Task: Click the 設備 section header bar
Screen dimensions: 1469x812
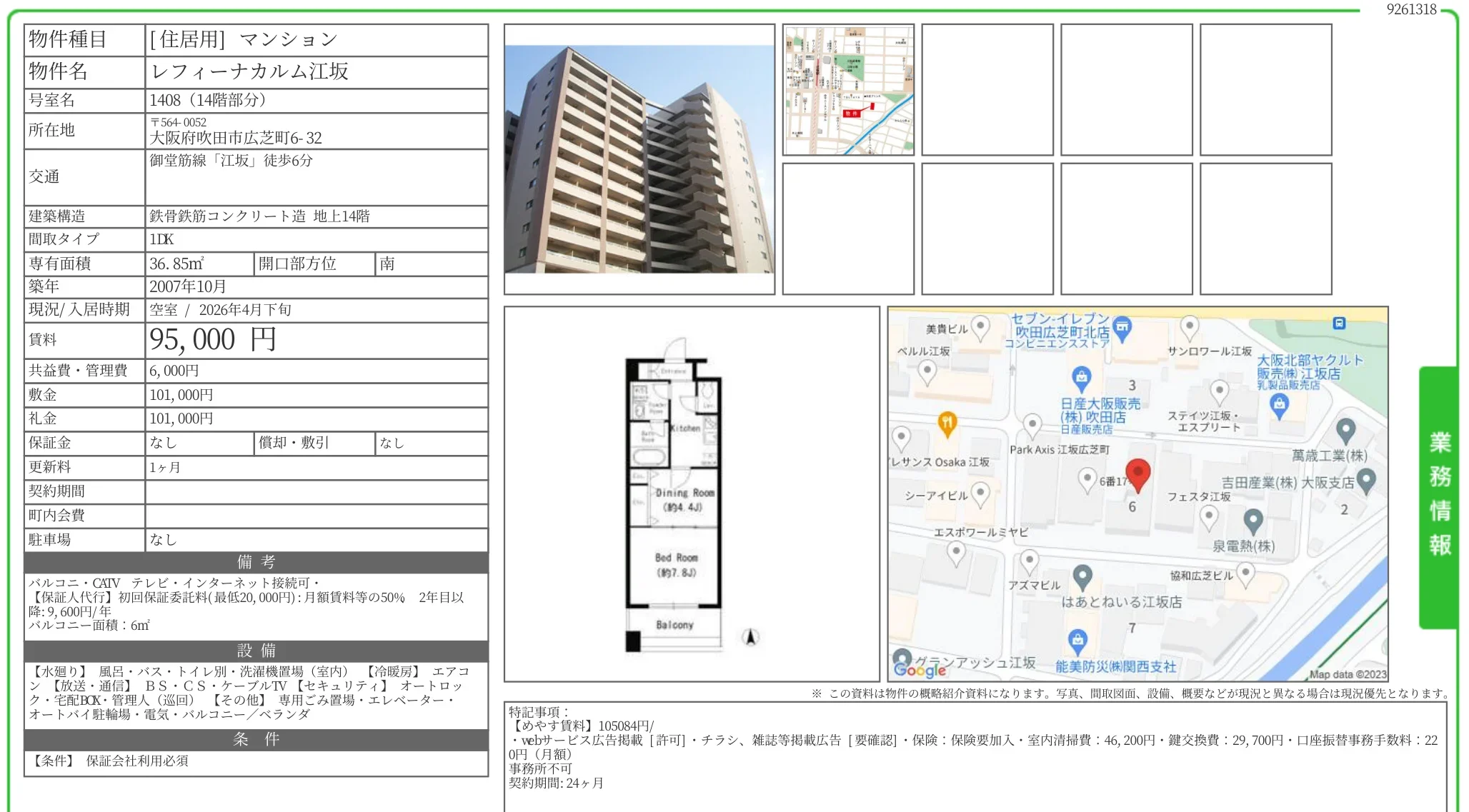Action: [x=256, y=651]
